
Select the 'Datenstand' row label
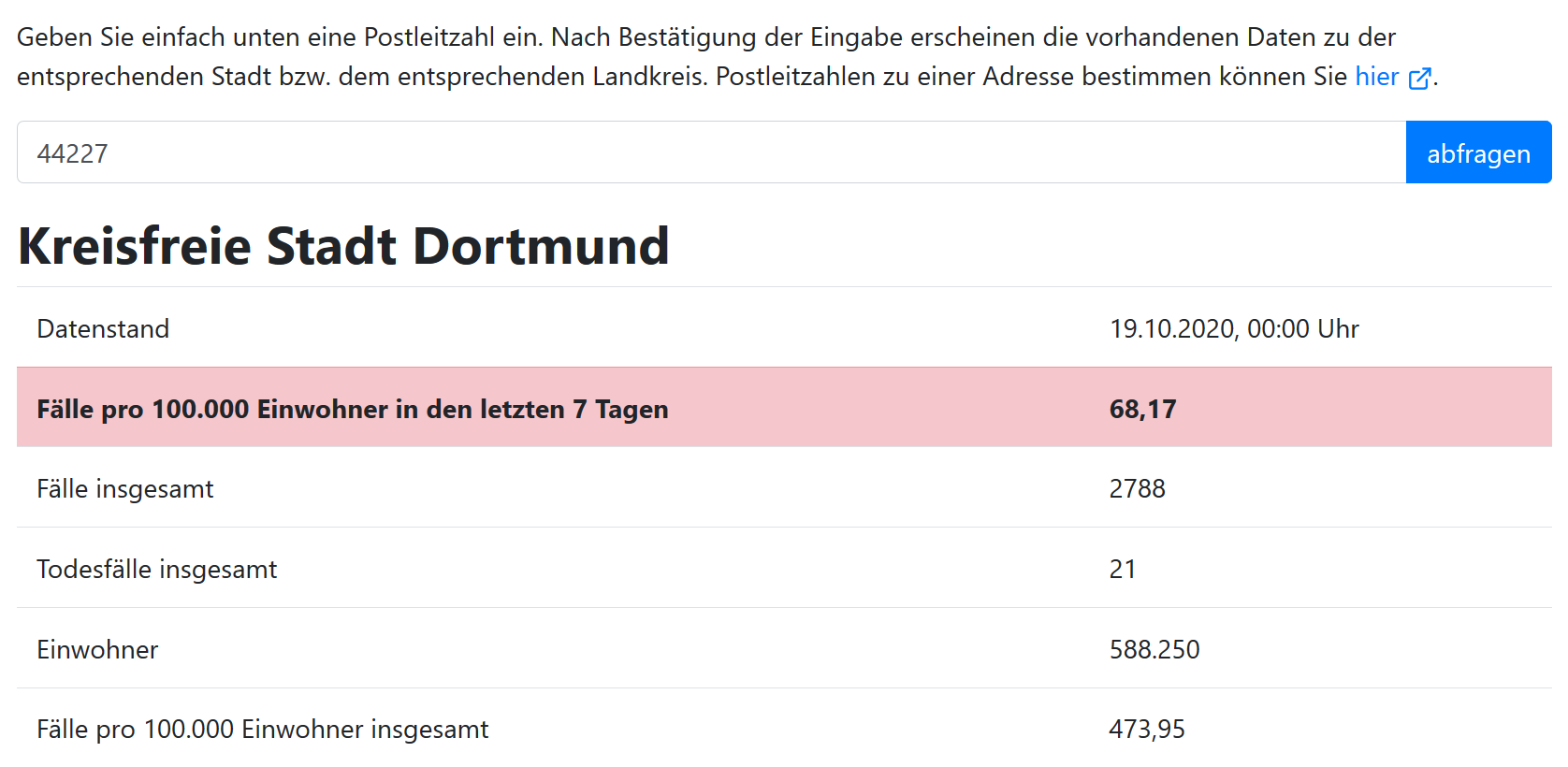pos(103,329)
